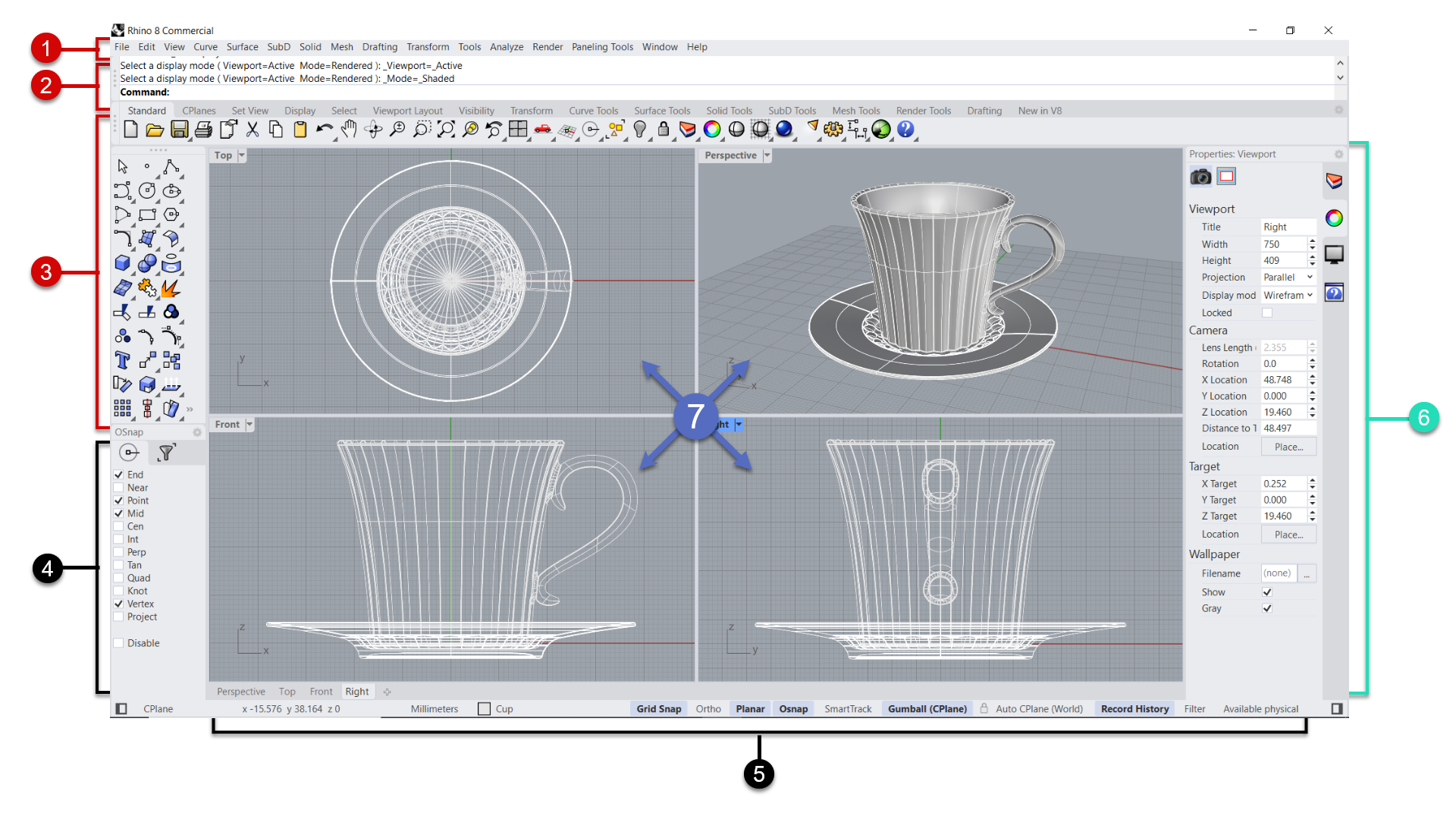
Task: Select the Pan hand tool
Action: [x=349, y=130]
